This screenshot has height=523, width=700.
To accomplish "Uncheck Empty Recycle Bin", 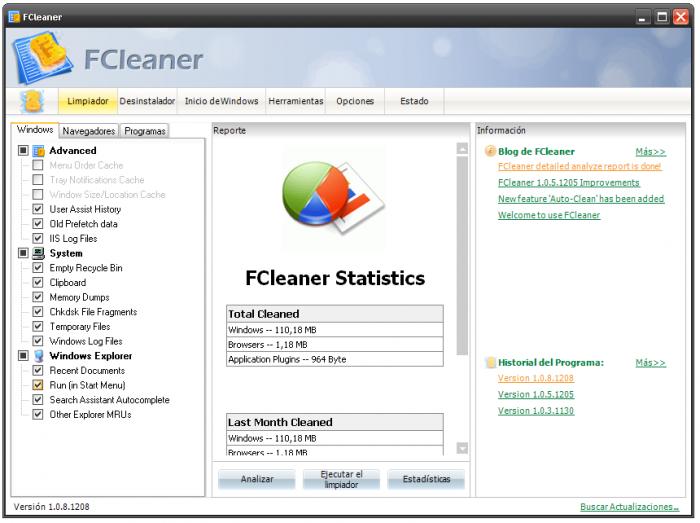I will (38, 268).
